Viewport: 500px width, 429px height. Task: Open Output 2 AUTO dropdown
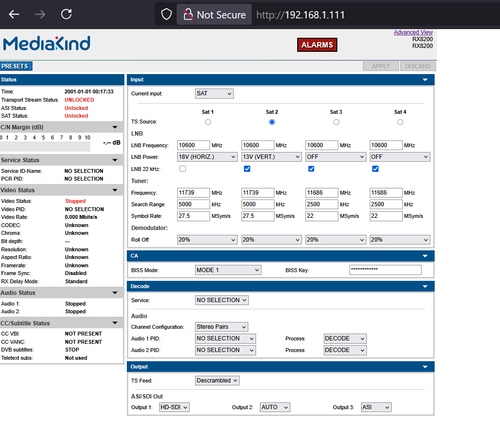coord(275,407)
